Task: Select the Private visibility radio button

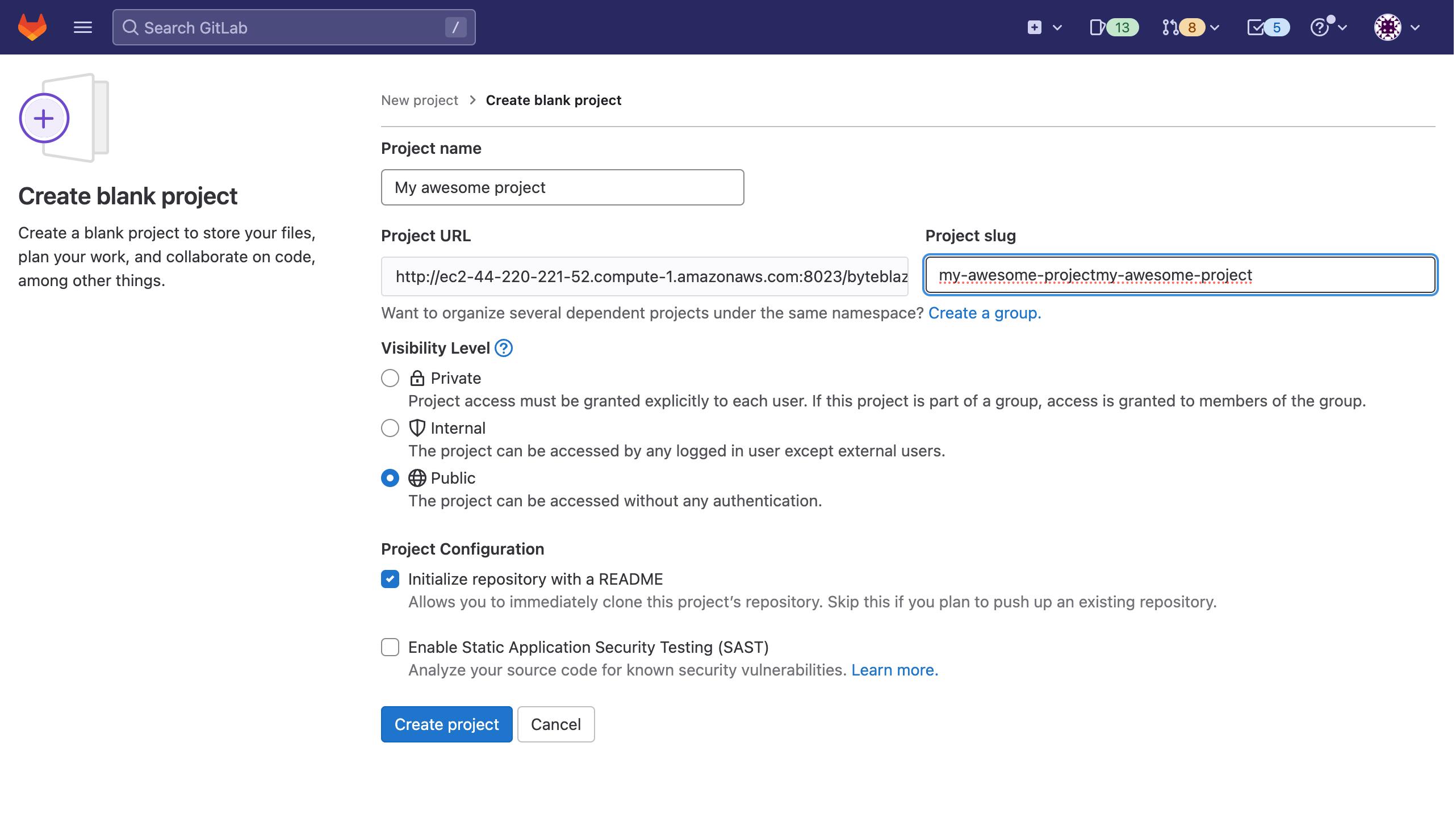Action: tap(390, 378)
